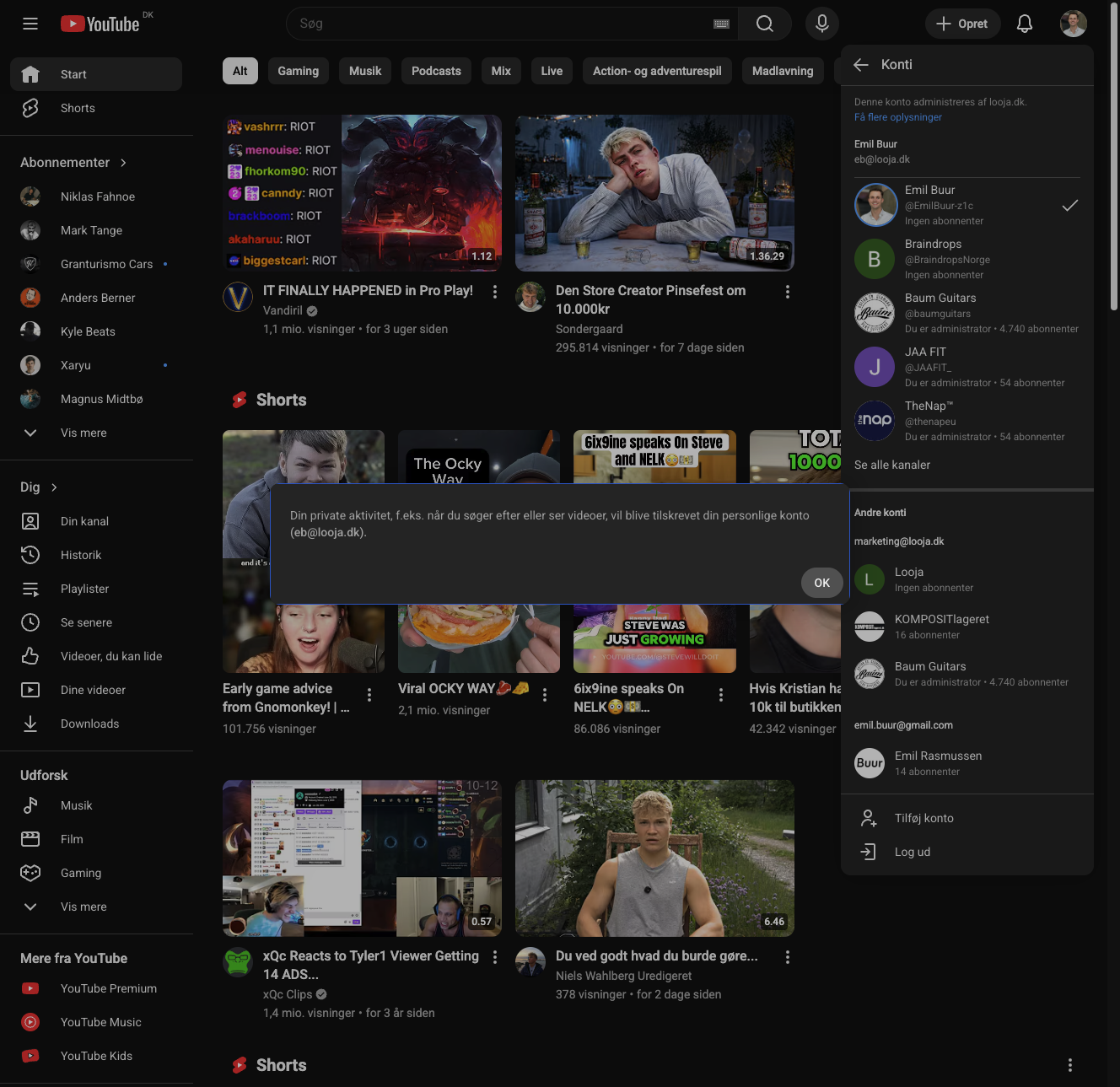1120x1087 pixels.
Task: Expand Abonnementer section arrow
Action: [123, 163]
